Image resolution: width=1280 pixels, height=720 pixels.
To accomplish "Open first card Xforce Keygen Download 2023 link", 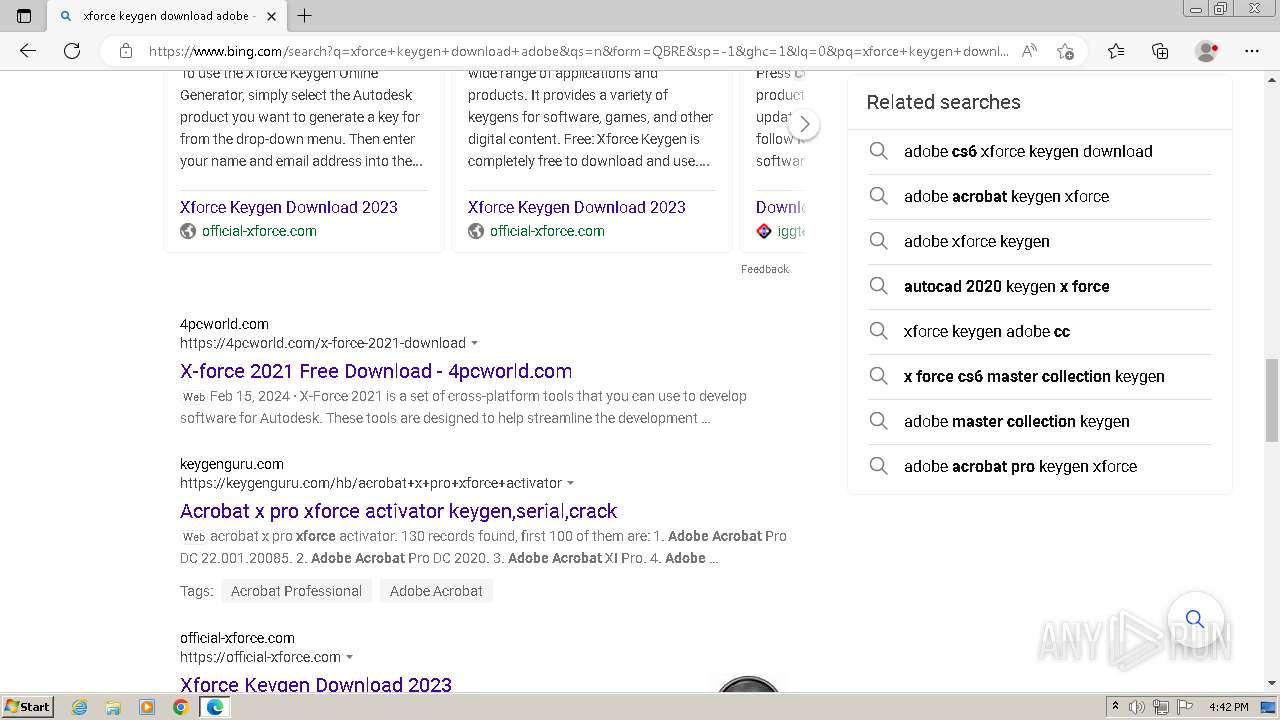I will [x=289, y=207].
